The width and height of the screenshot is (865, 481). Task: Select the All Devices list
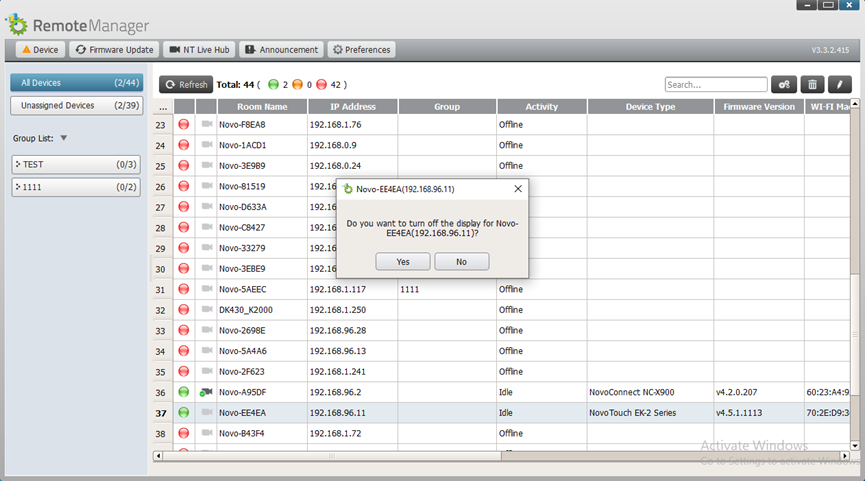77,83
